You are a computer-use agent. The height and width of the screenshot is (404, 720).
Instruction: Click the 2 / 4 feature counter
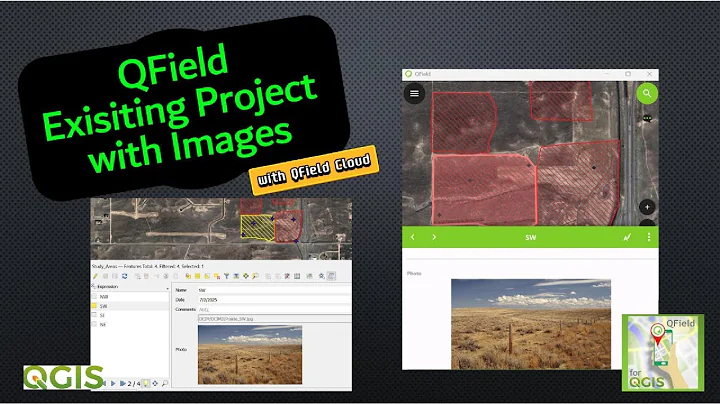pyautogui.click(x=134, y=383)
